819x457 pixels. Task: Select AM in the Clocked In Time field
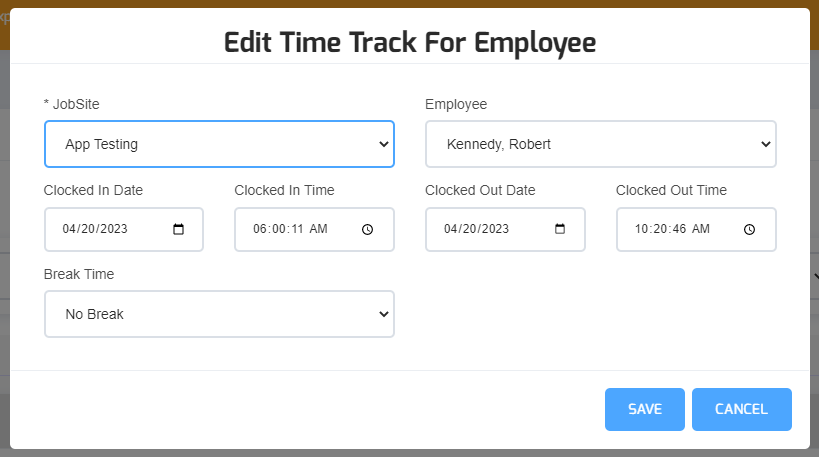318,229
